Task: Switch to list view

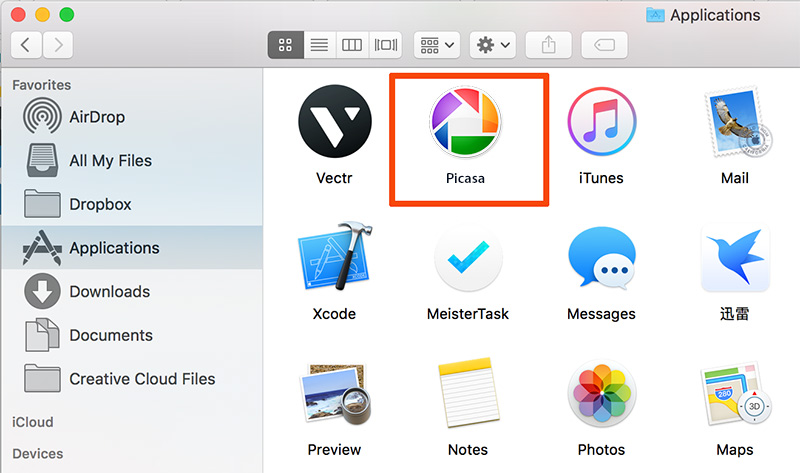Action: point(319,45)
